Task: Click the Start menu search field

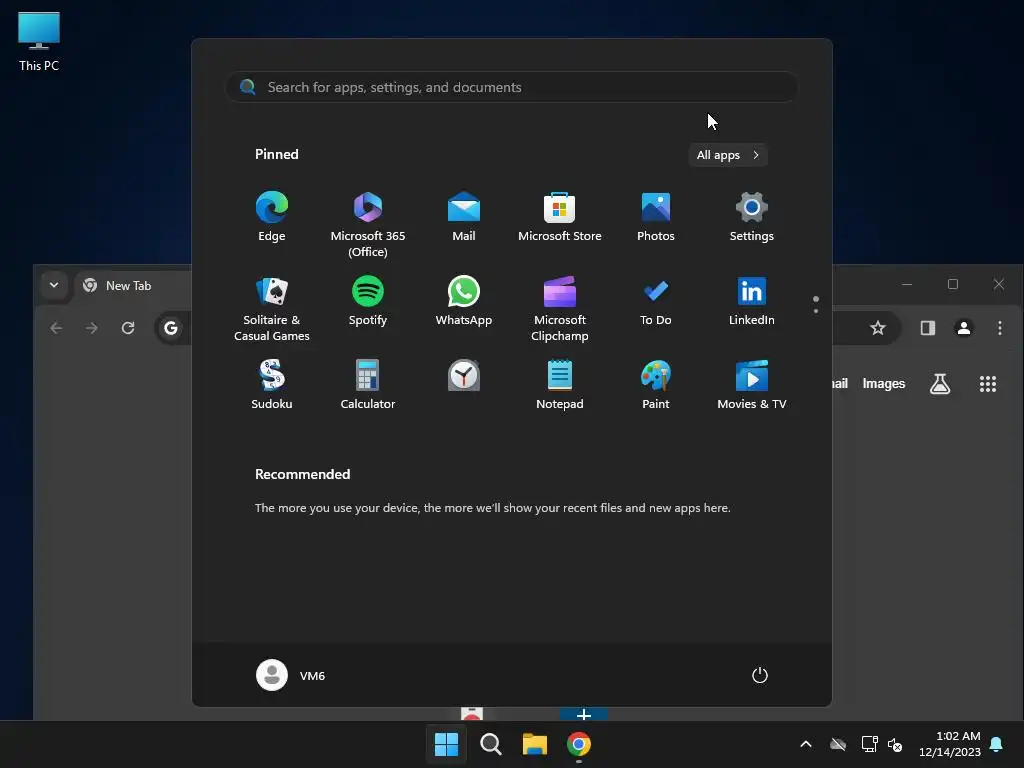Action: (511, 87)
